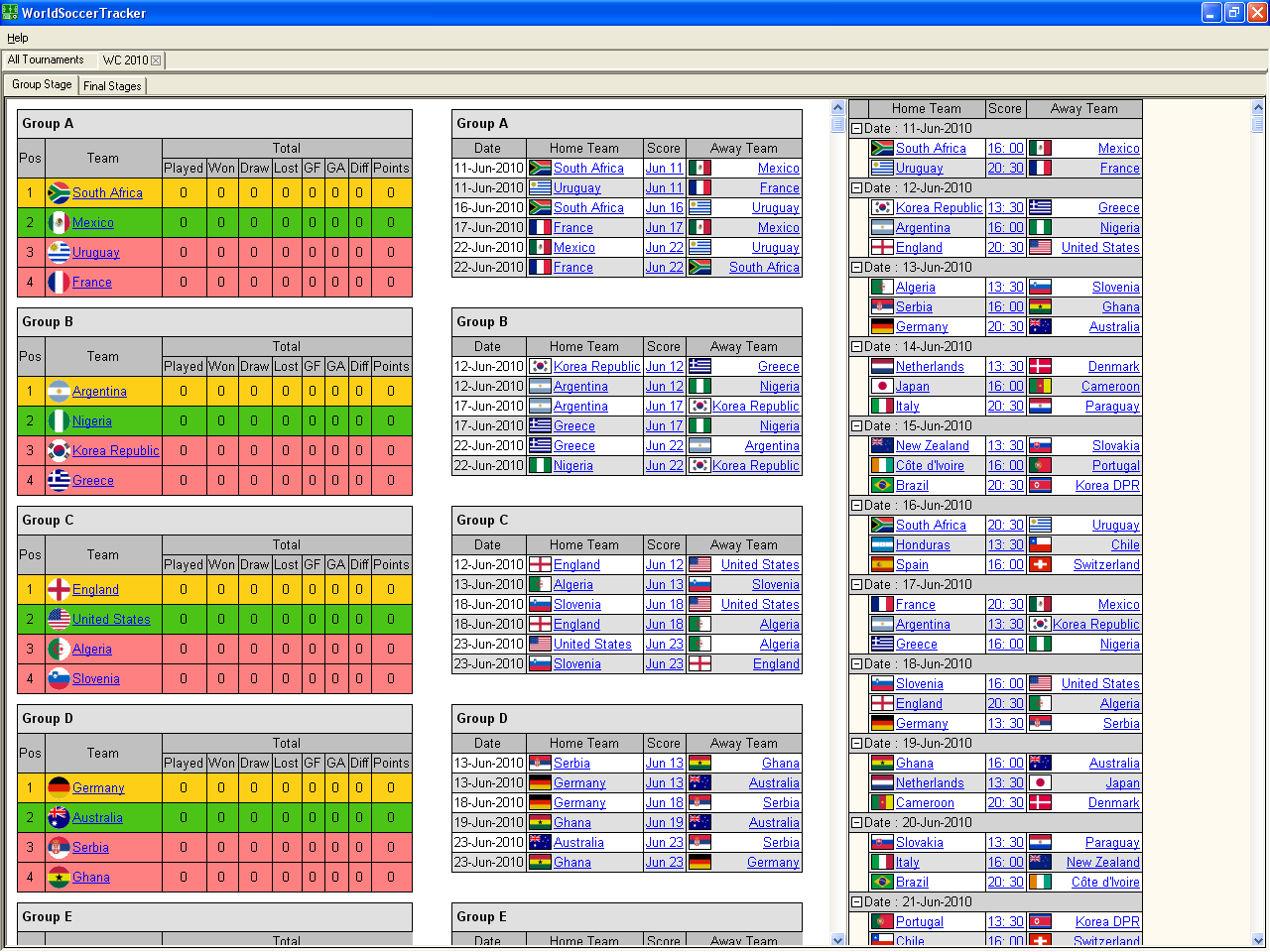
Task: Click 11-Jun-2010 date cell for Uruguay vs France
Action: pos(488,187)
